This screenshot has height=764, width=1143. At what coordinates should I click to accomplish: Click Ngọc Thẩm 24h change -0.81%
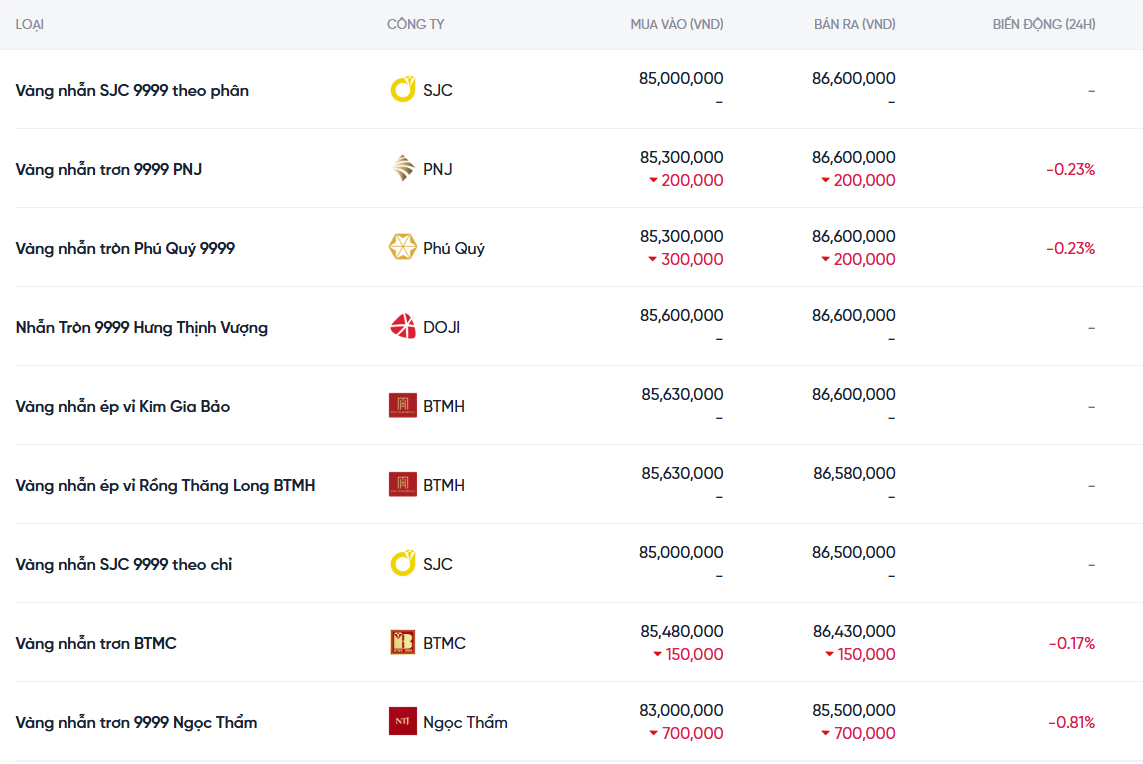click(1072, 722)
